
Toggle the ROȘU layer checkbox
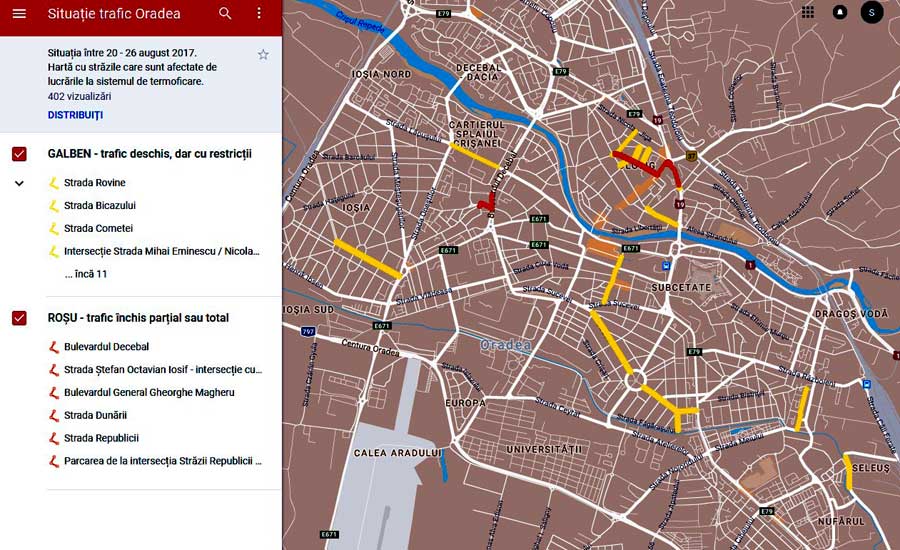tap(19, 318)
